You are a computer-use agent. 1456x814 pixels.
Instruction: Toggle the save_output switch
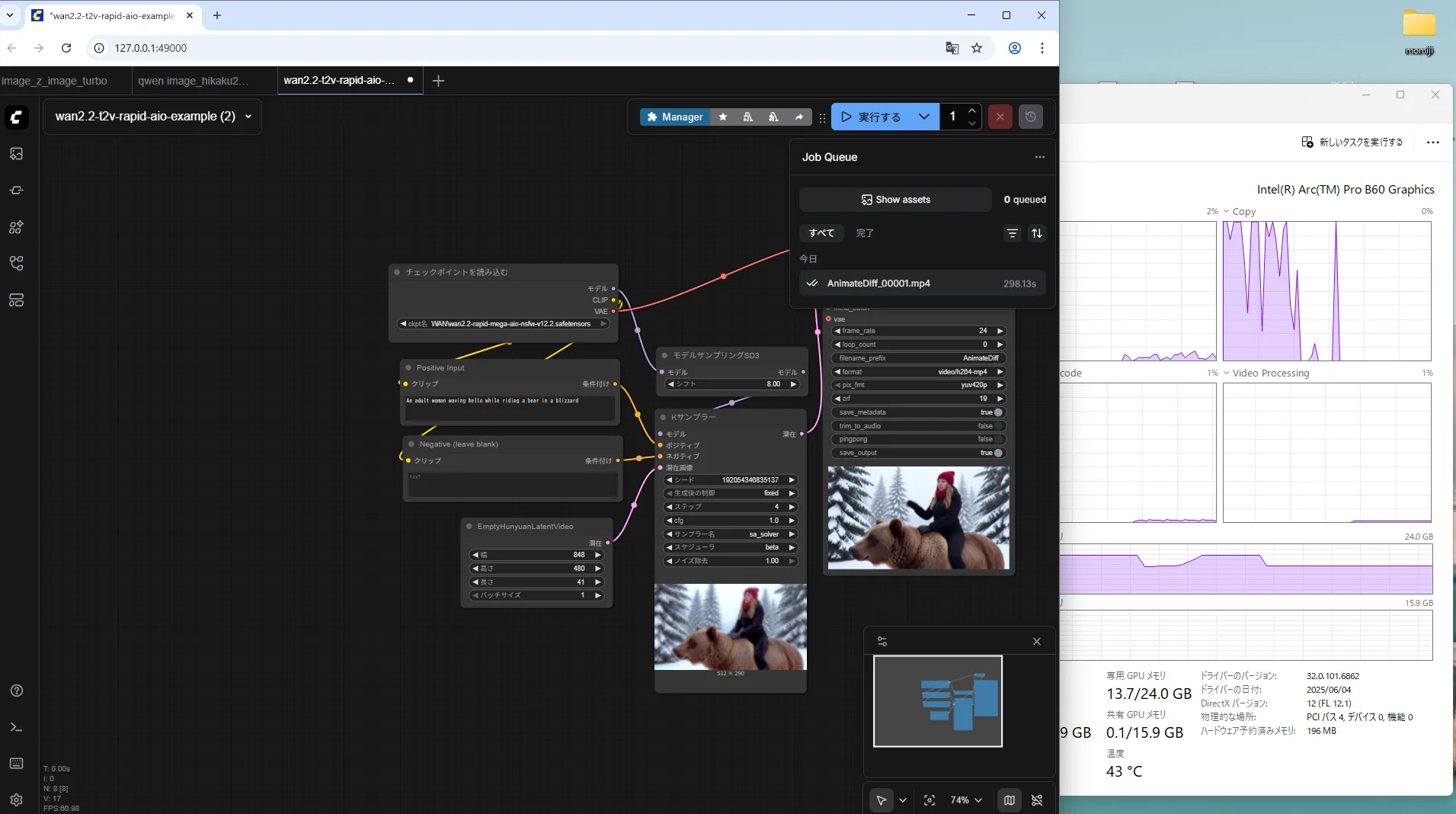(x=997, y=453)
